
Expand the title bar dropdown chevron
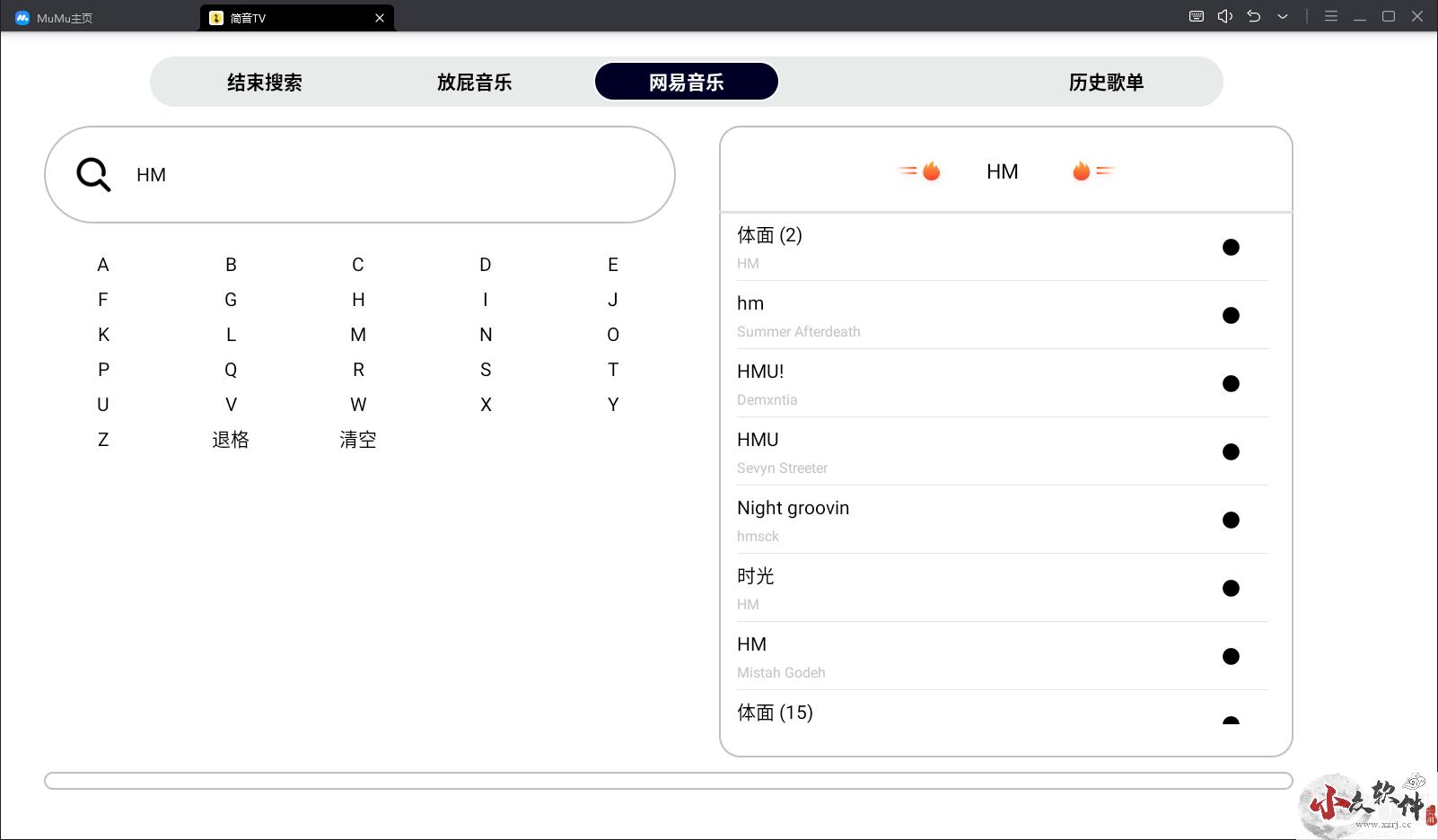pyautogui.click(x=1283, y=16)
